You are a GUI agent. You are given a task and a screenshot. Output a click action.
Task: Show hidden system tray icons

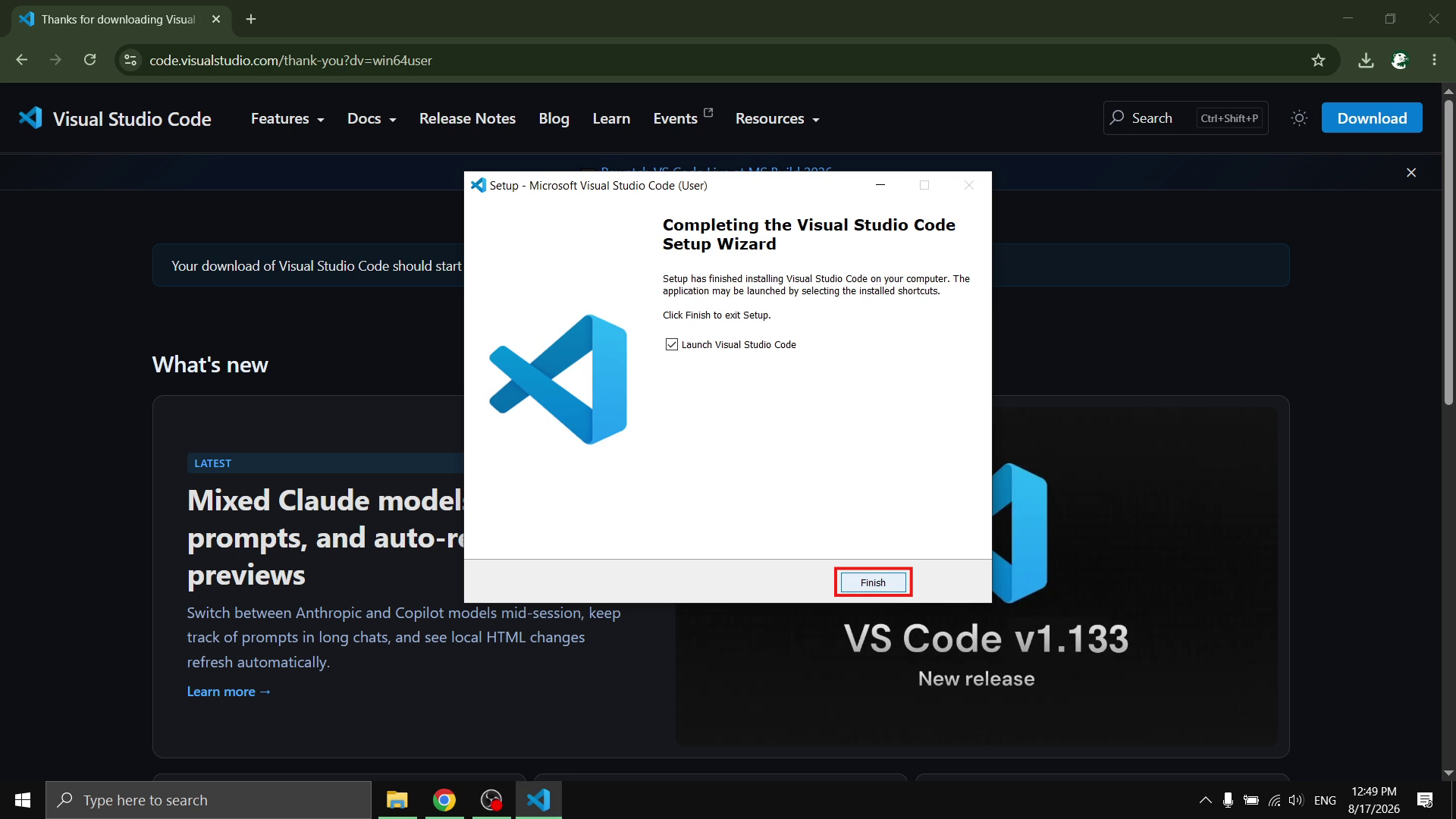[x=1205, y=800]
